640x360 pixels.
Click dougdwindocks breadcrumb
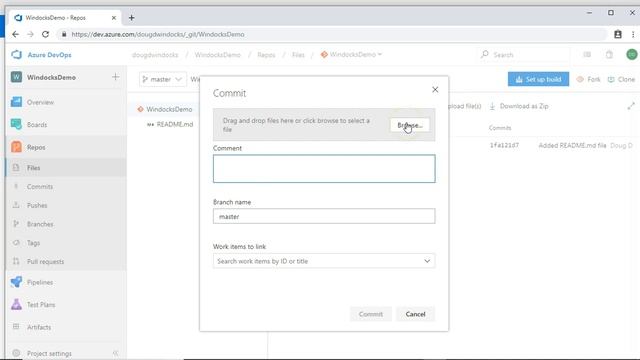[x=155, y=55]
